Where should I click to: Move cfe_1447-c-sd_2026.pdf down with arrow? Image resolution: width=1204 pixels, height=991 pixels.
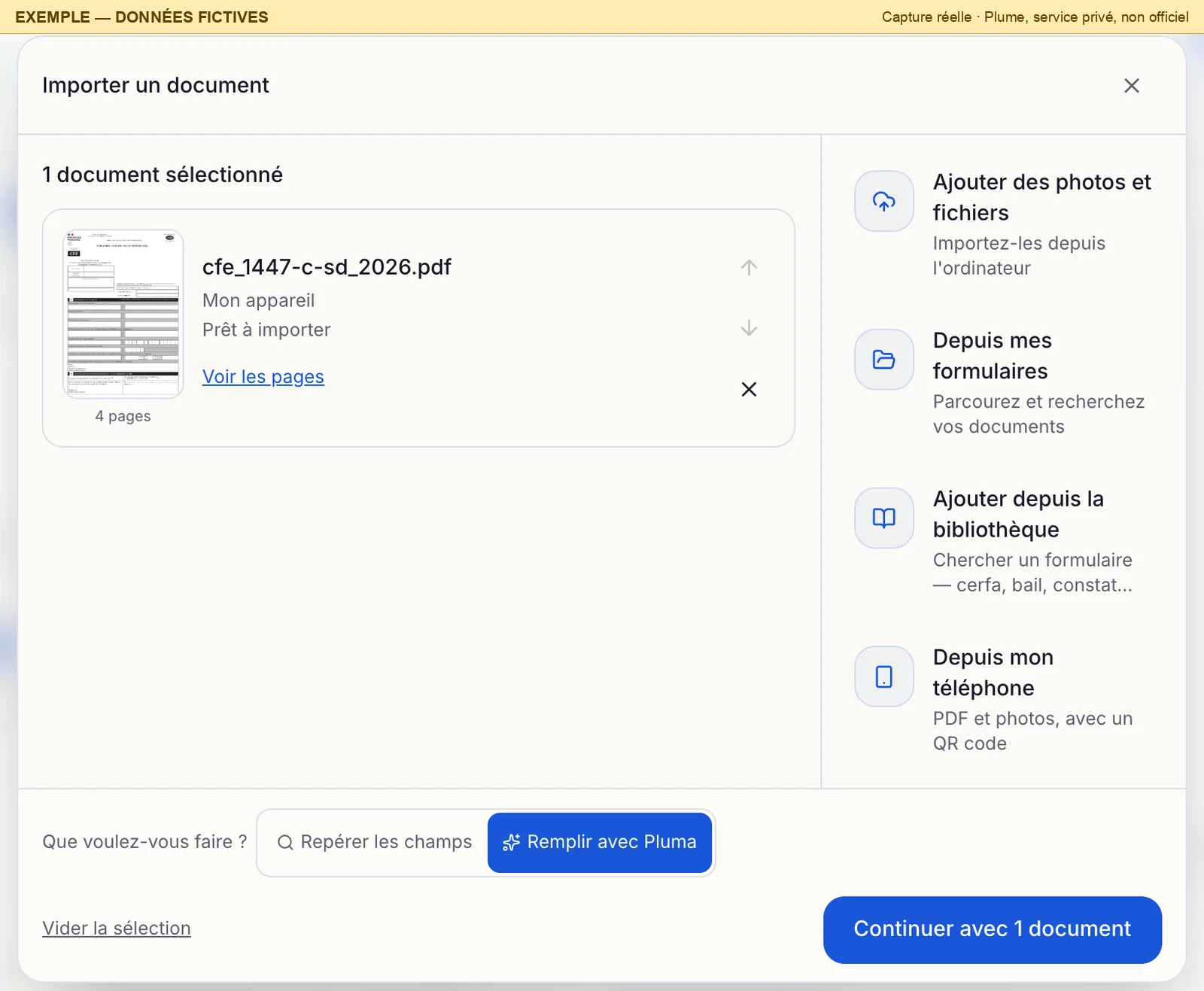[x=749, y=328]
